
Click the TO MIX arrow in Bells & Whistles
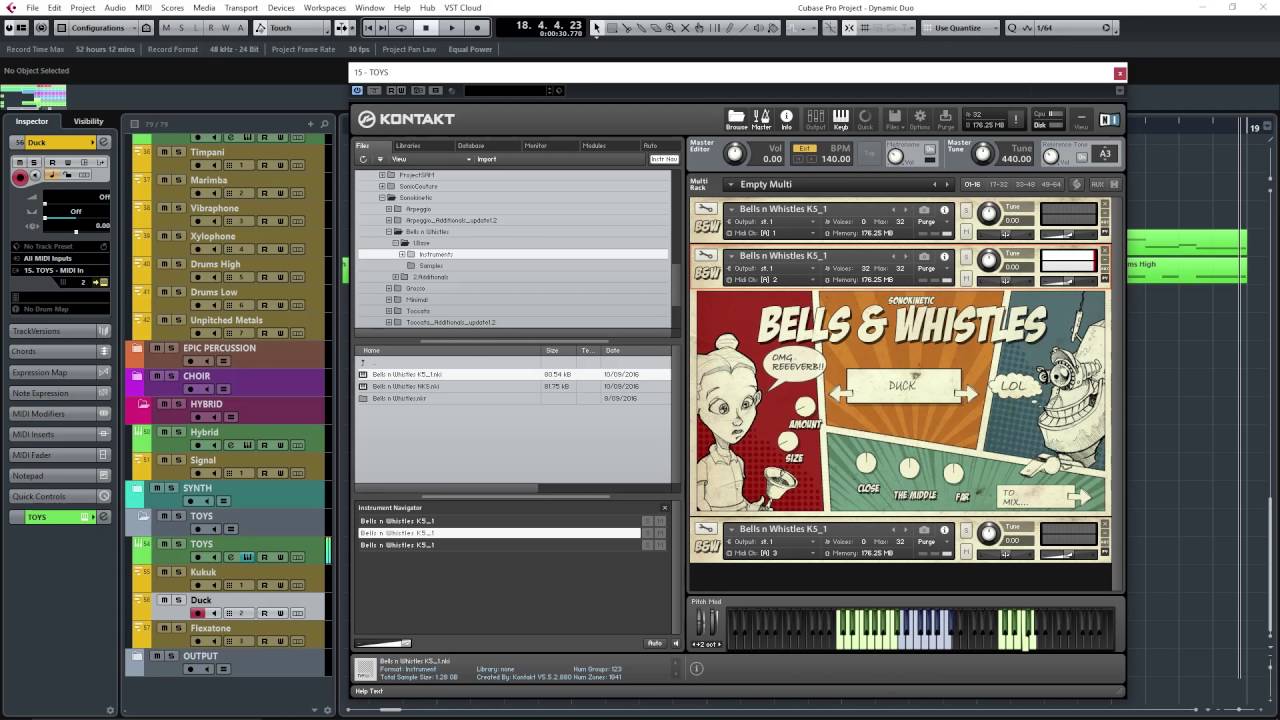click(1079, 495)
